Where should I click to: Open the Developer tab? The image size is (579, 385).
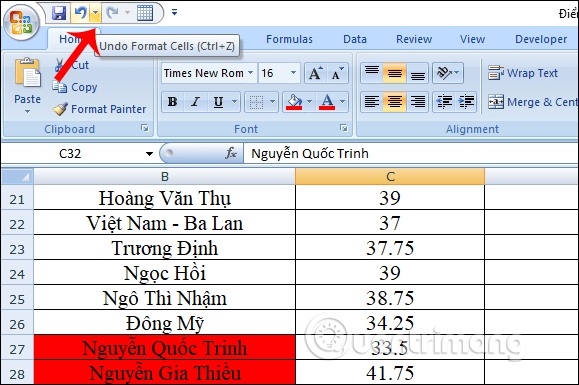pyautogui.click(x=541, y=39)
